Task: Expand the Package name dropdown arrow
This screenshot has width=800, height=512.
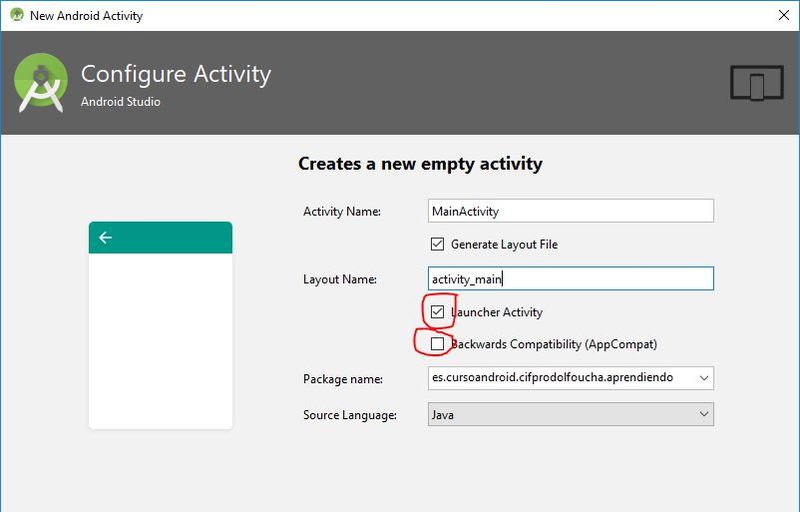Action: (x=704, y=378)
